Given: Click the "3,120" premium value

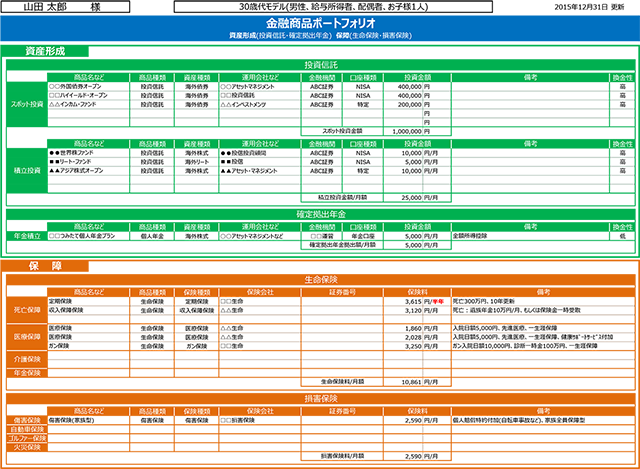Looking at the screenshot, I should pos(413,310).
